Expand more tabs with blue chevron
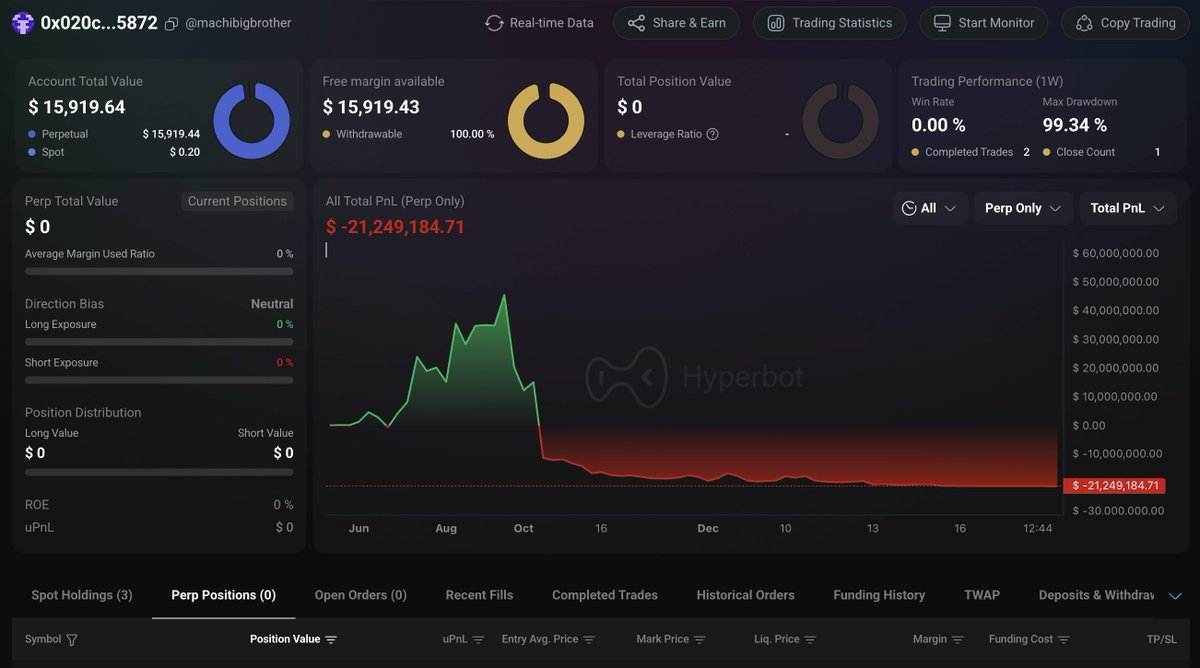Screen dimensions: 1200x668 point(1175,596)
